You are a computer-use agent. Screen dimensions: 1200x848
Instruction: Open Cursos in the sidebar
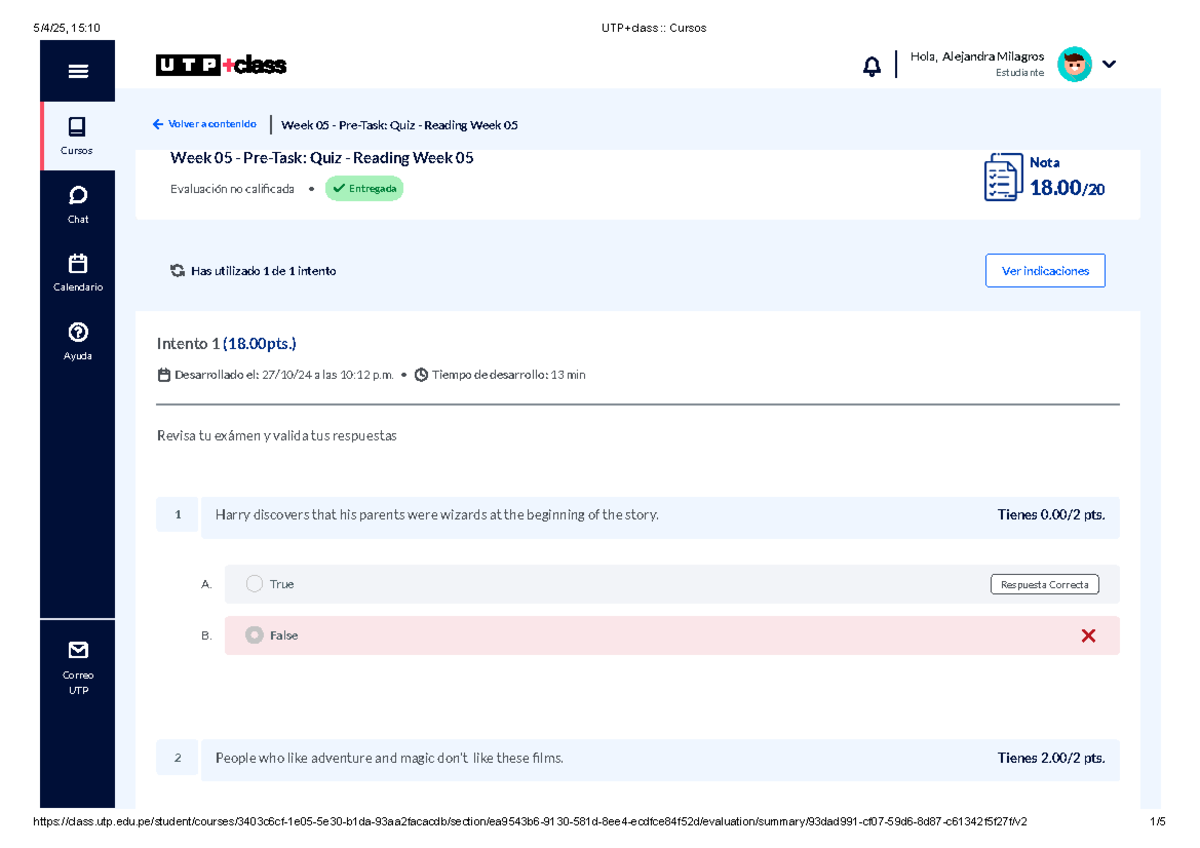point(77,136)
